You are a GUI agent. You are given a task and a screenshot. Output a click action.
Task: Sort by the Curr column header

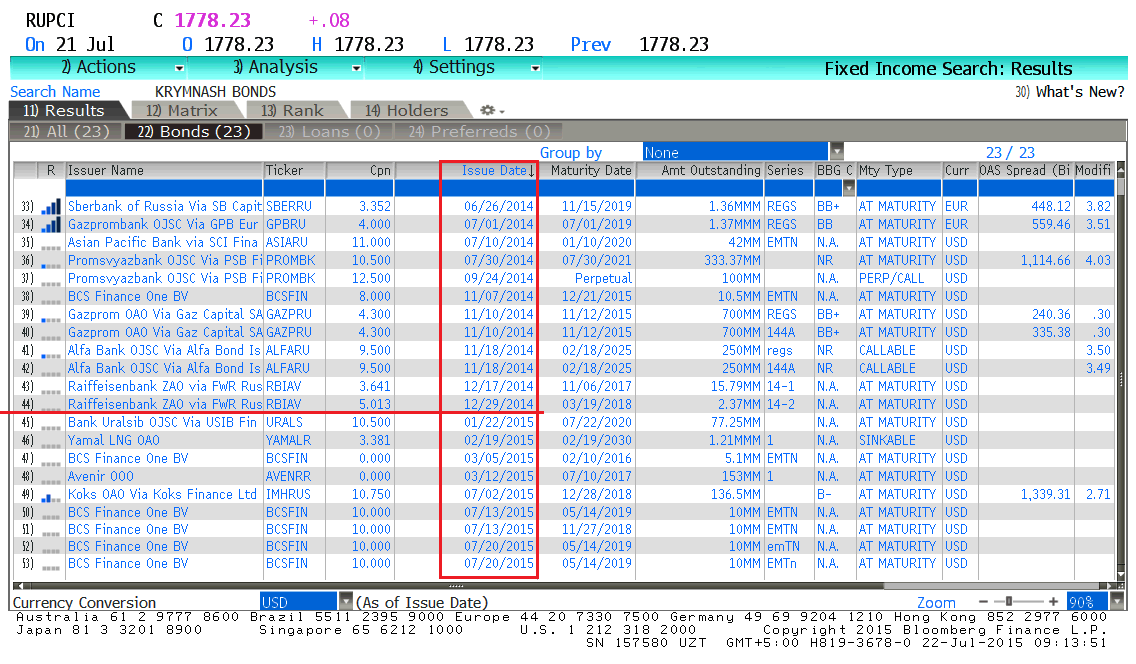coord(960,170)
